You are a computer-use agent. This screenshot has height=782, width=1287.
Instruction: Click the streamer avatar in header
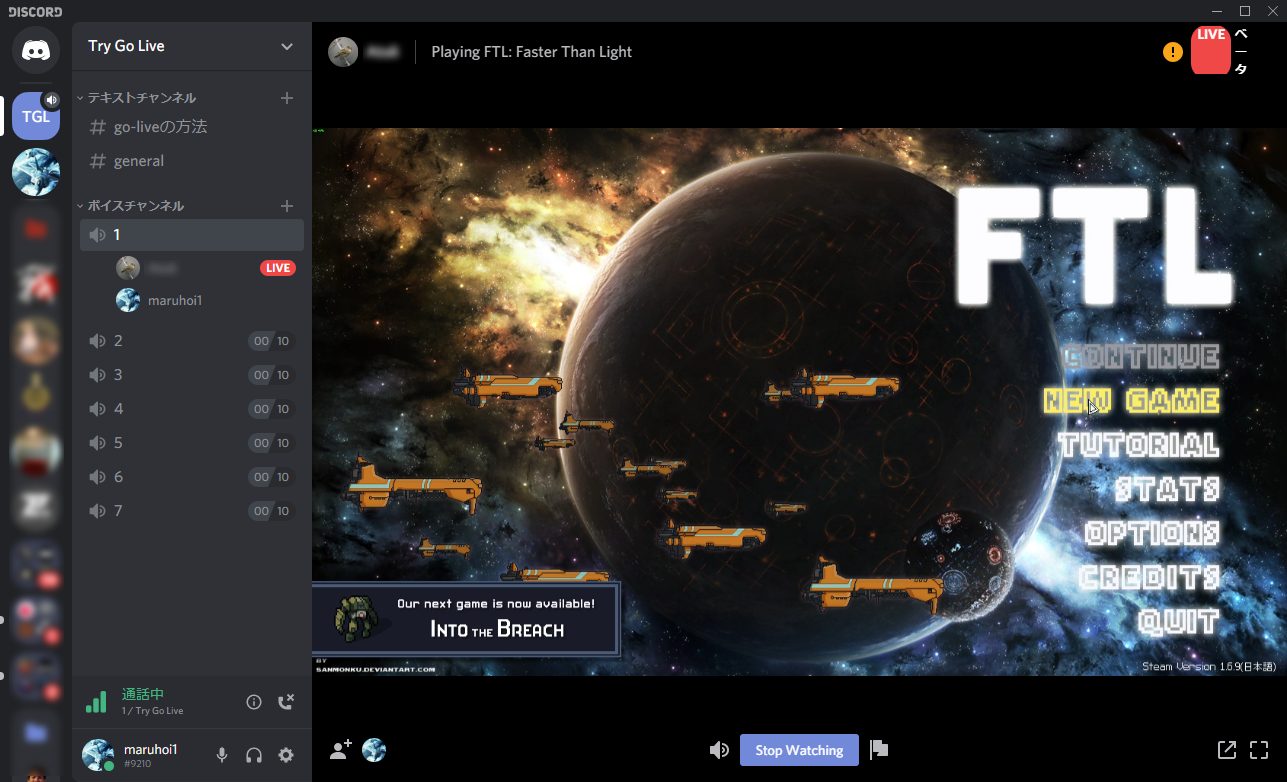[x=343, y=52]
